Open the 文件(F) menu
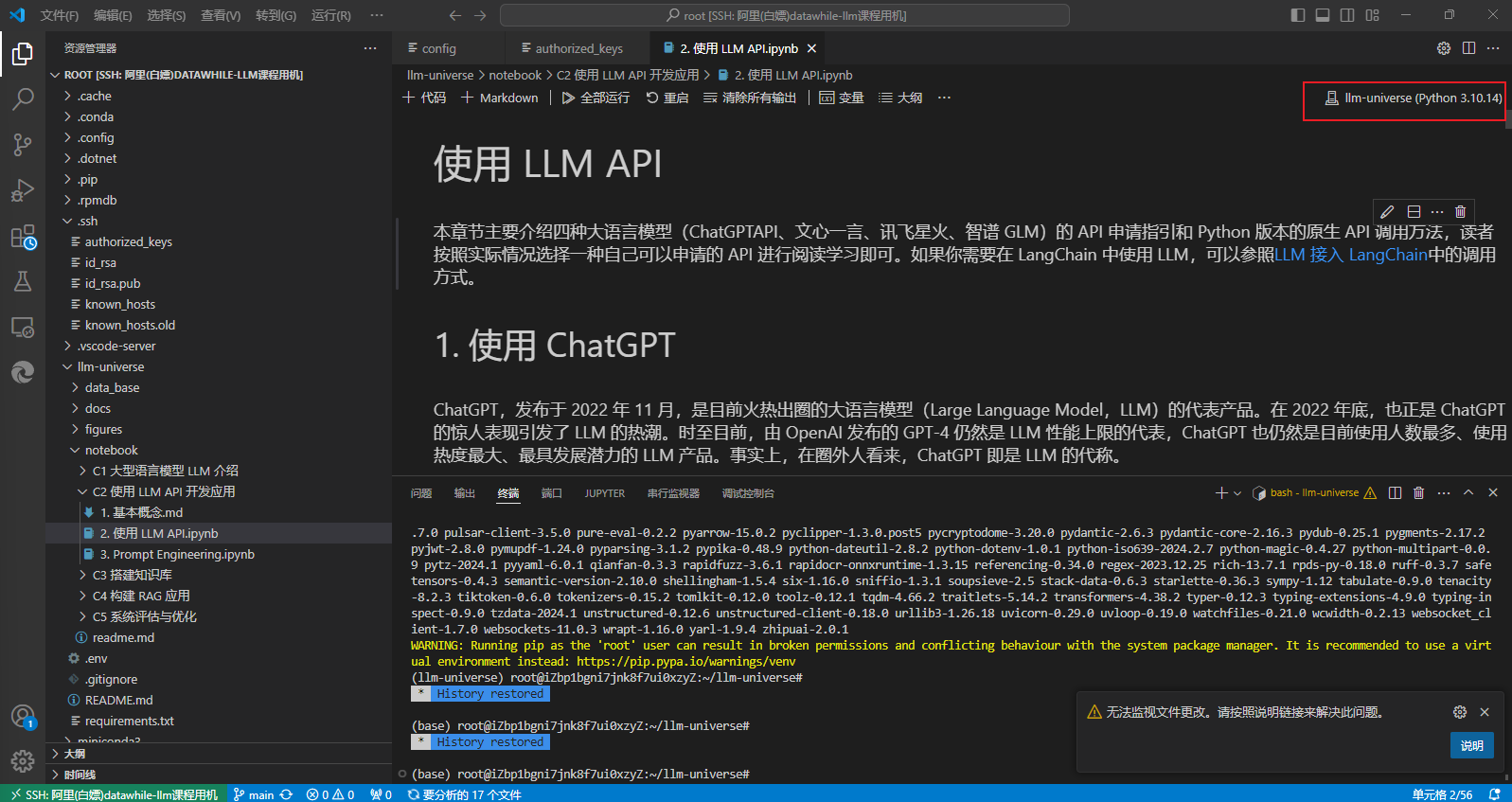1512x802 pixels. click(x=59, y=15)
